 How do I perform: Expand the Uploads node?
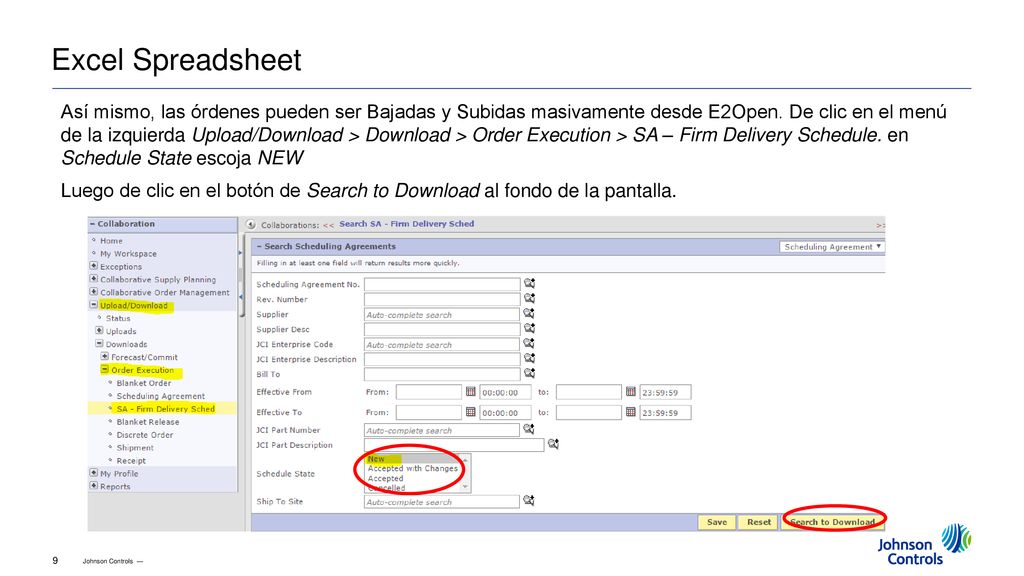click(x=99, y=330)
